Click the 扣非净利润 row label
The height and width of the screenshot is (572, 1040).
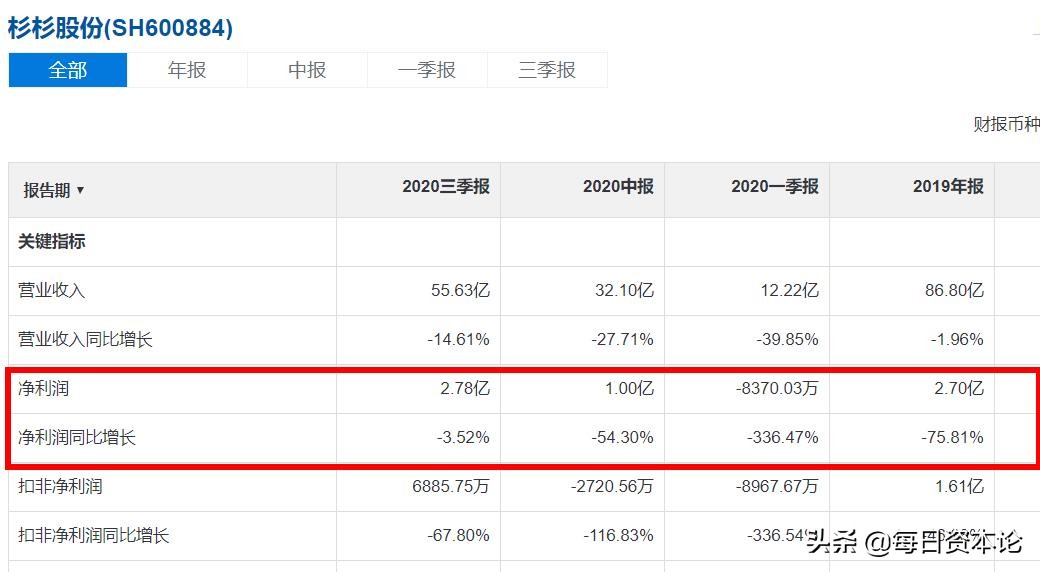[60, 486]
